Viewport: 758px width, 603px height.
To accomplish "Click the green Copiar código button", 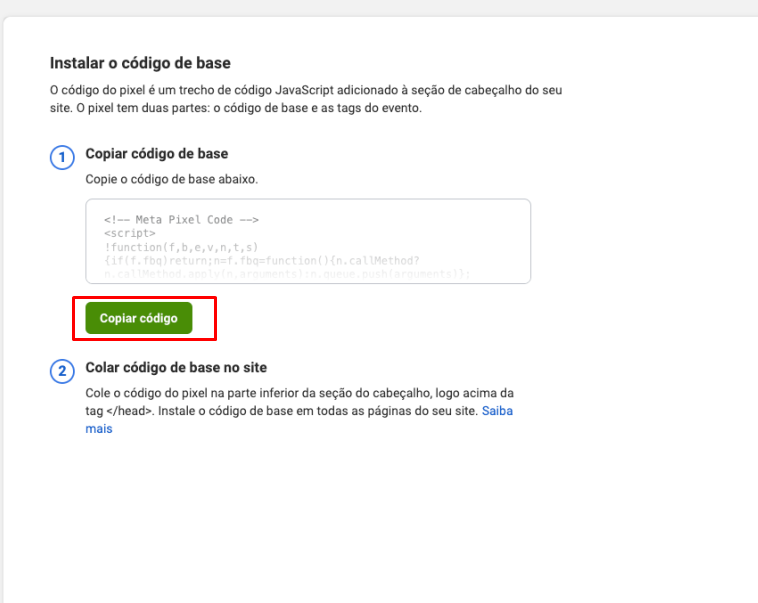I will pyautogui.click(x=139, y=318).
